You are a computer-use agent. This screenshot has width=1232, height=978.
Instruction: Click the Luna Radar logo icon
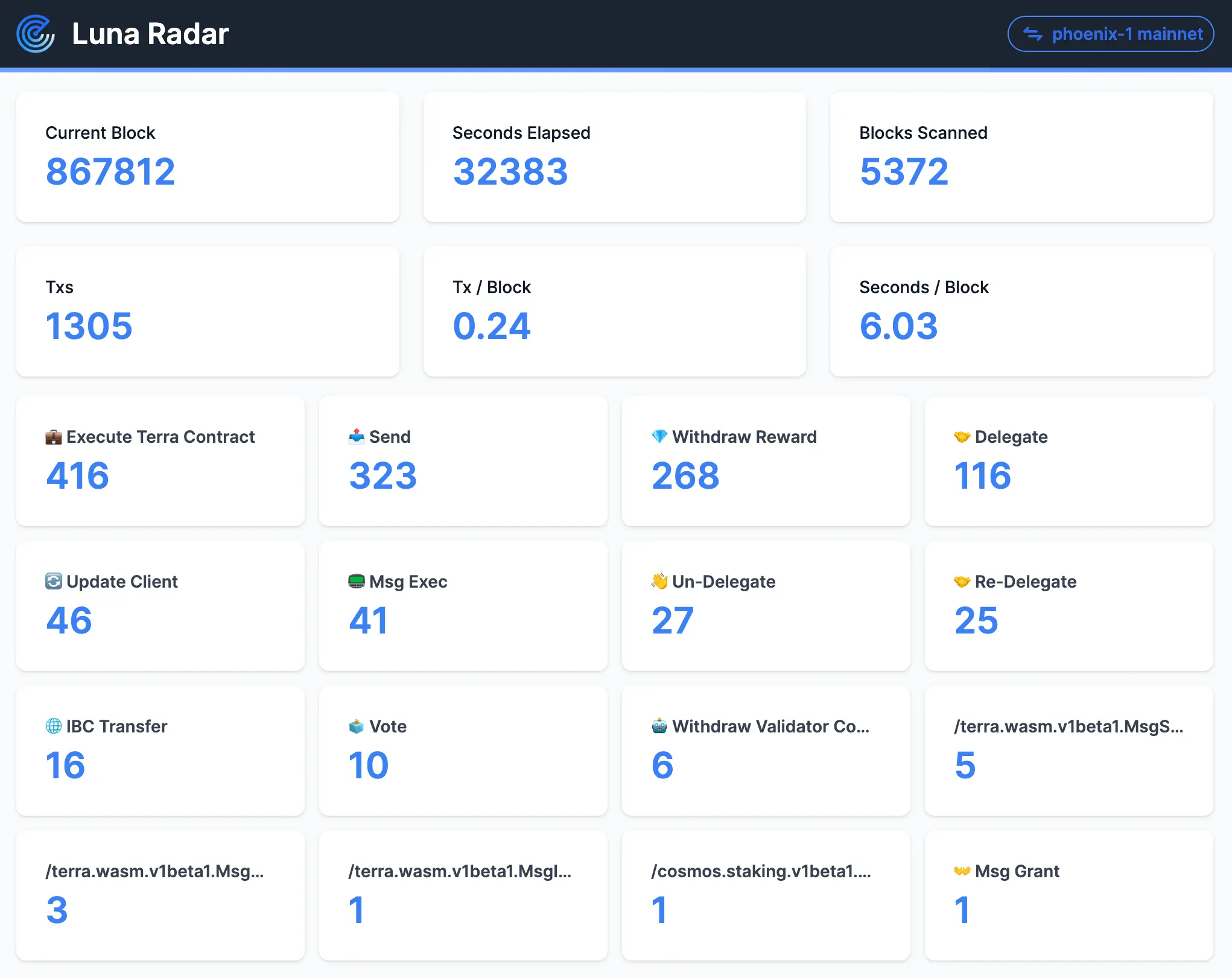pyautogui.click(x=36, y=34)
